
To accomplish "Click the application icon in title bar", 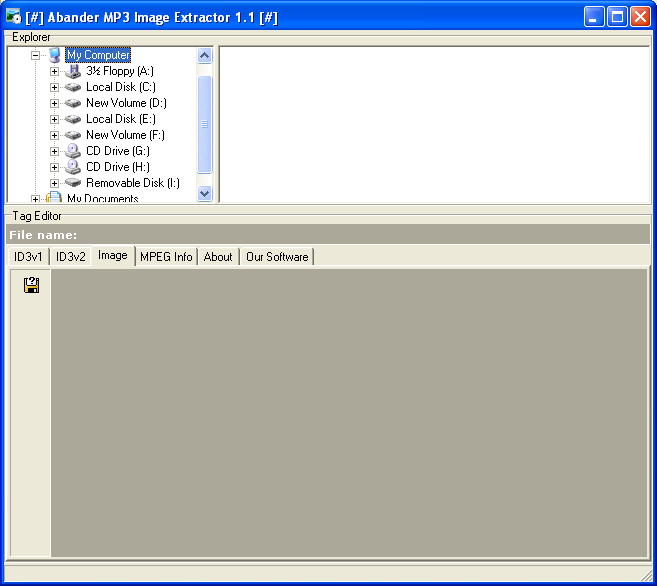I will click(x=13, y=17).
